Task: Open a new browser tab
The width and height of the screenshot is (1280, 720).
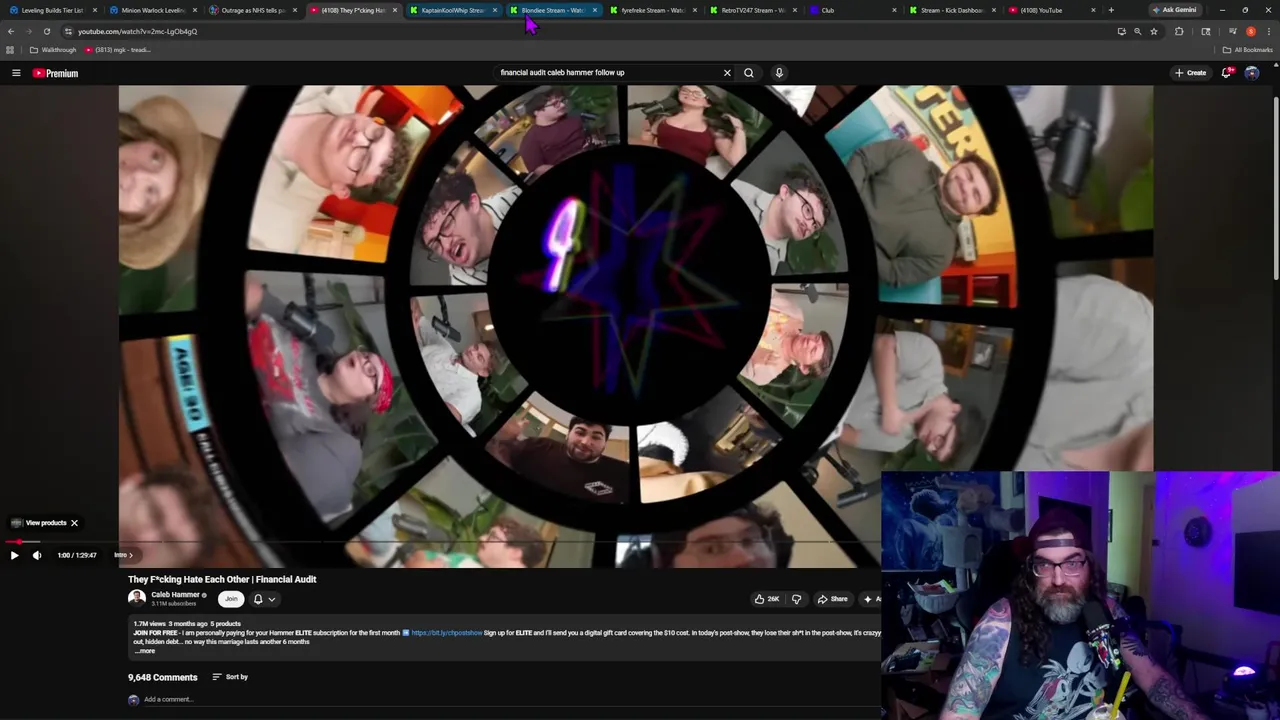Action: pyautogui.click(x=1111, y=10)
